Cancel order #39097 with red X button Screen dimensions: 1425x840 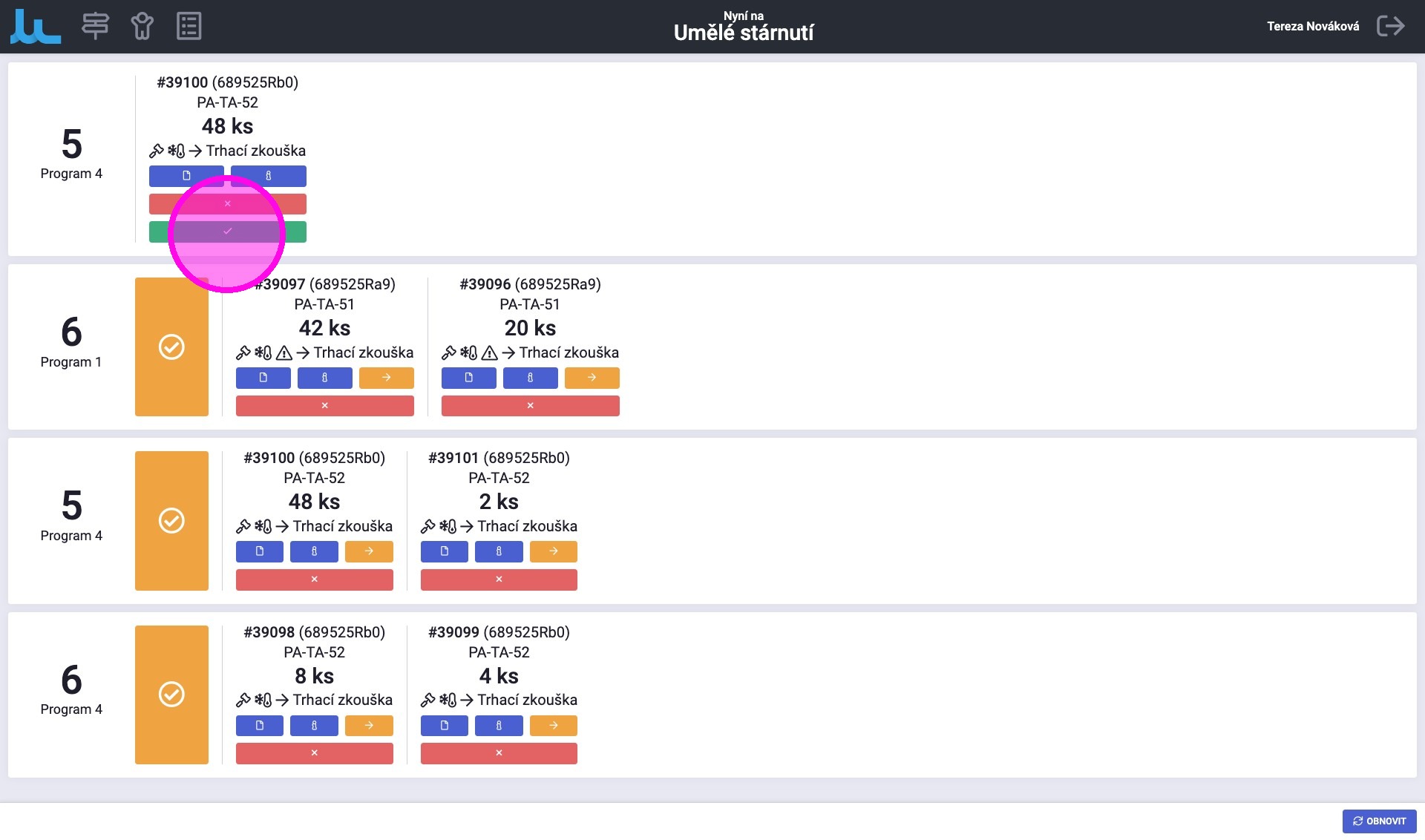[324, 406]
